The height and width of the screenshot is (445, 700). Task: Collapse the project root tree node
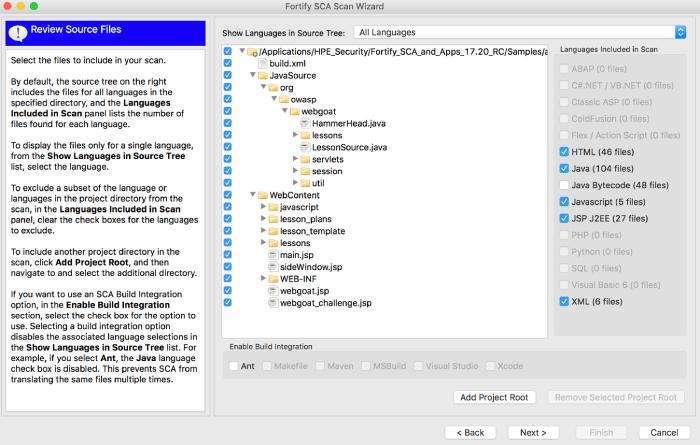tap(242, 51)
